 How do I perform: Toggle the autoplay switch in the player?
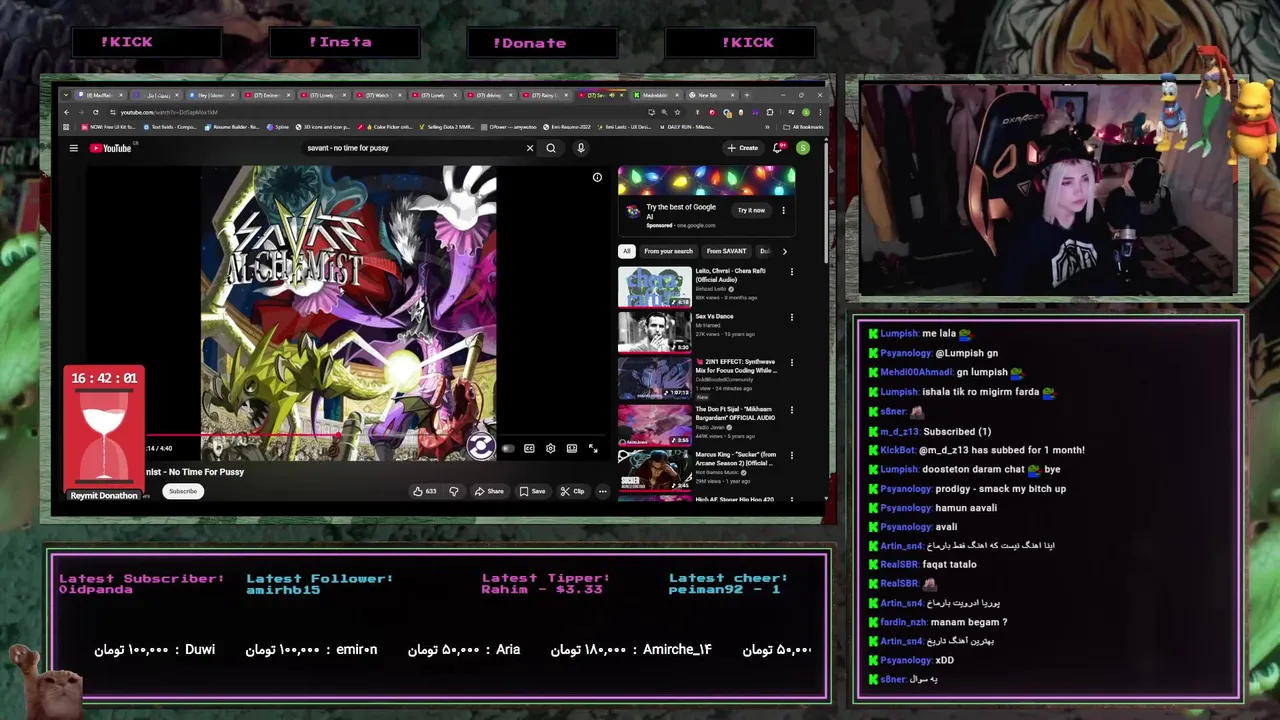pos(507,449)
